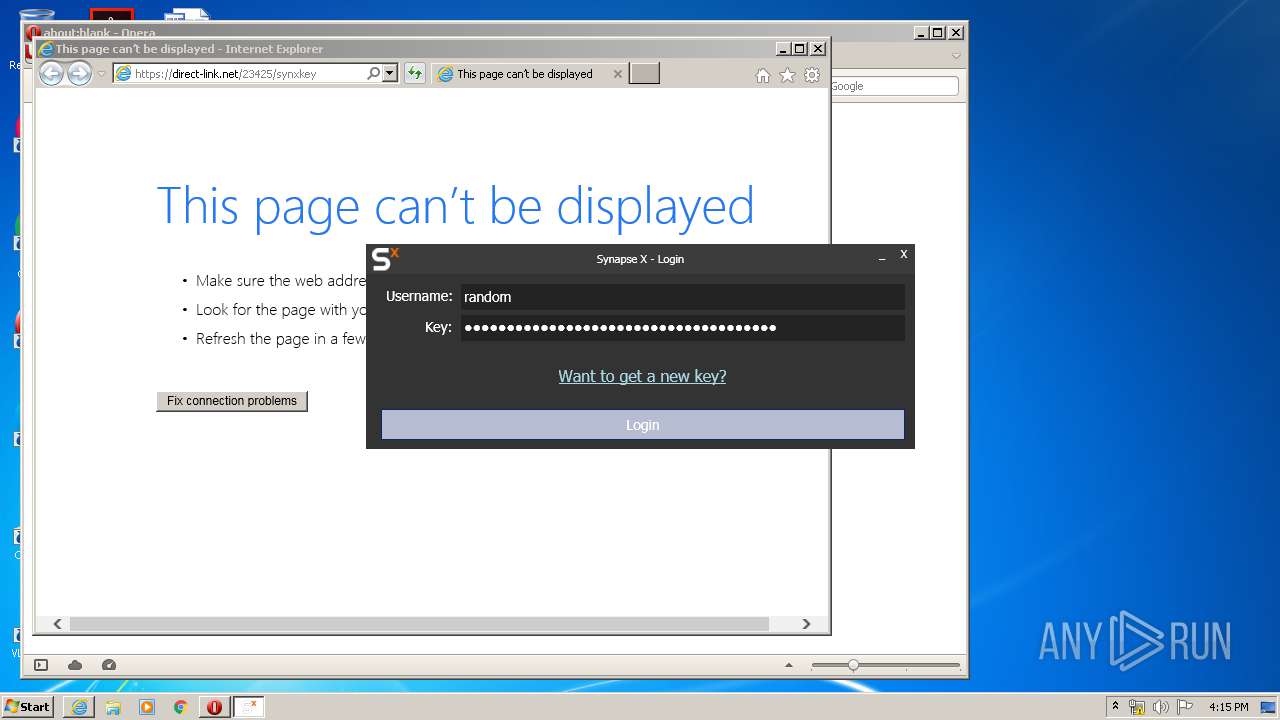
Task: Go forward in Internet Explorer
Action: point(79,73)
